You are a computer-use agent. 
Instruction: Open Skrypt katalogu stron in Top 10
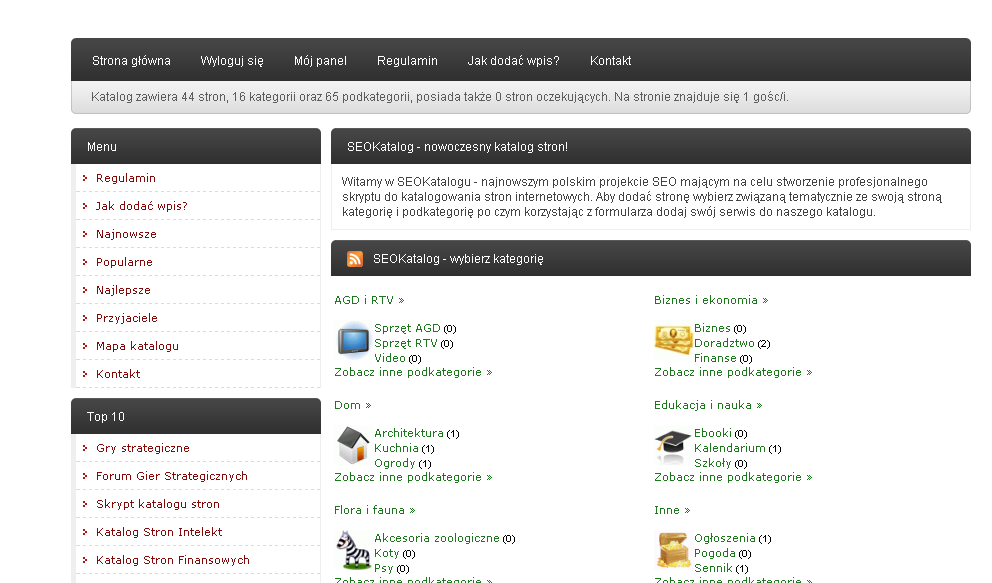(x=157, y=504)
